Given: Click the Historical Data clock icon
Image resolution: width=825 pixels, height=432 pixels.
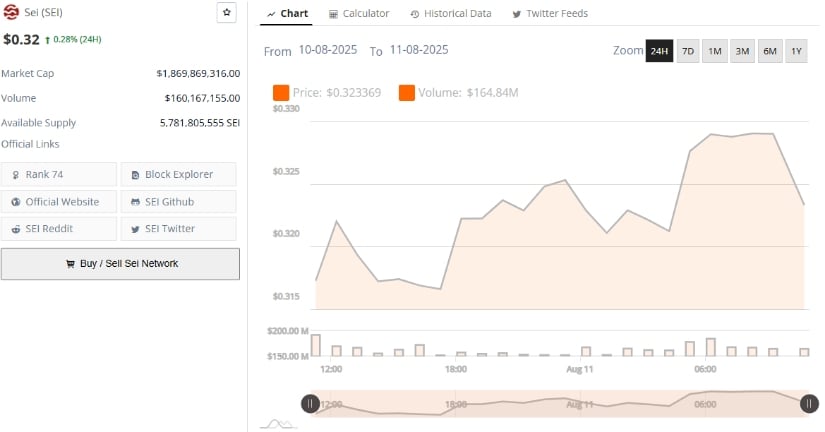Looking at the screenshot, I should pos(415,14).
